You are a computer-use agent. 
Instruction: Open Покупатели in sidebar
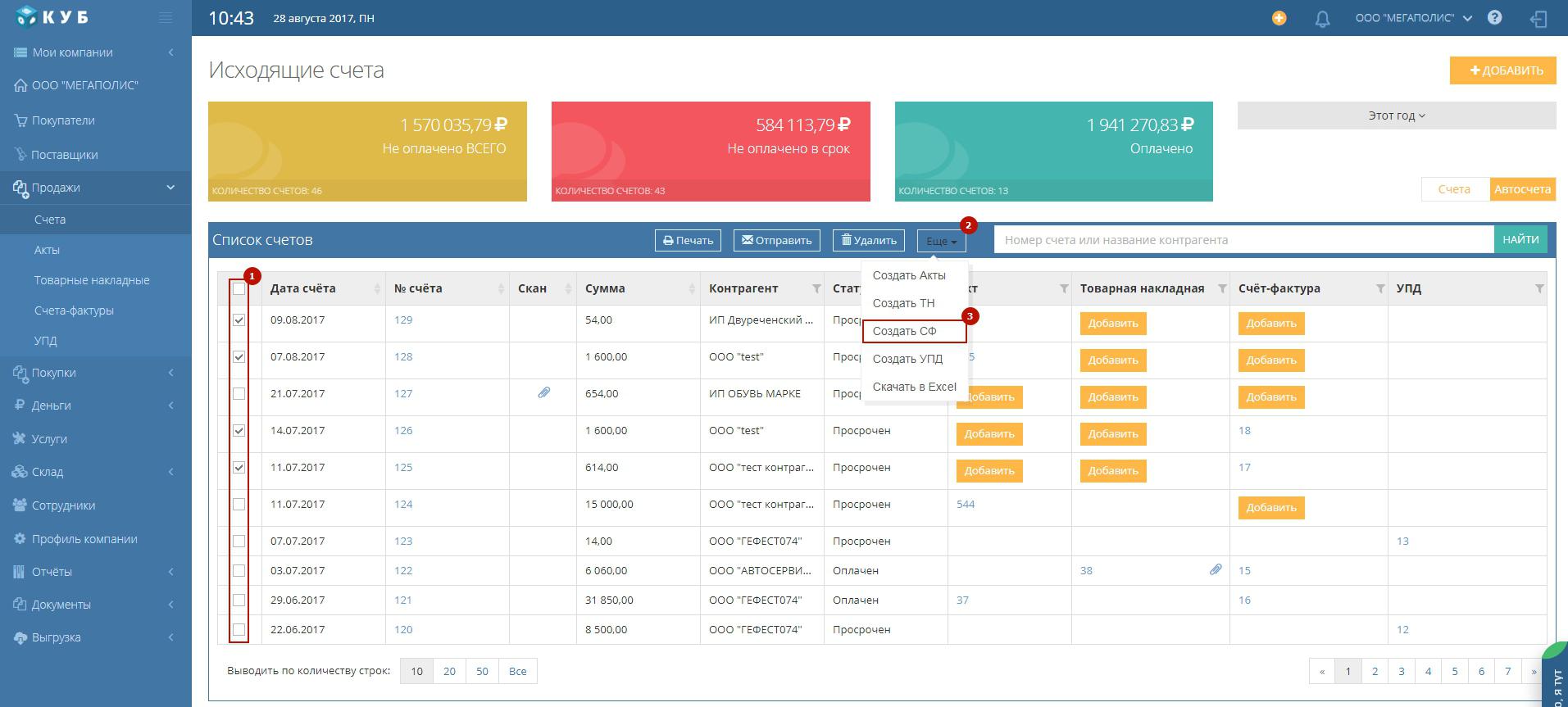coord(63,120)
